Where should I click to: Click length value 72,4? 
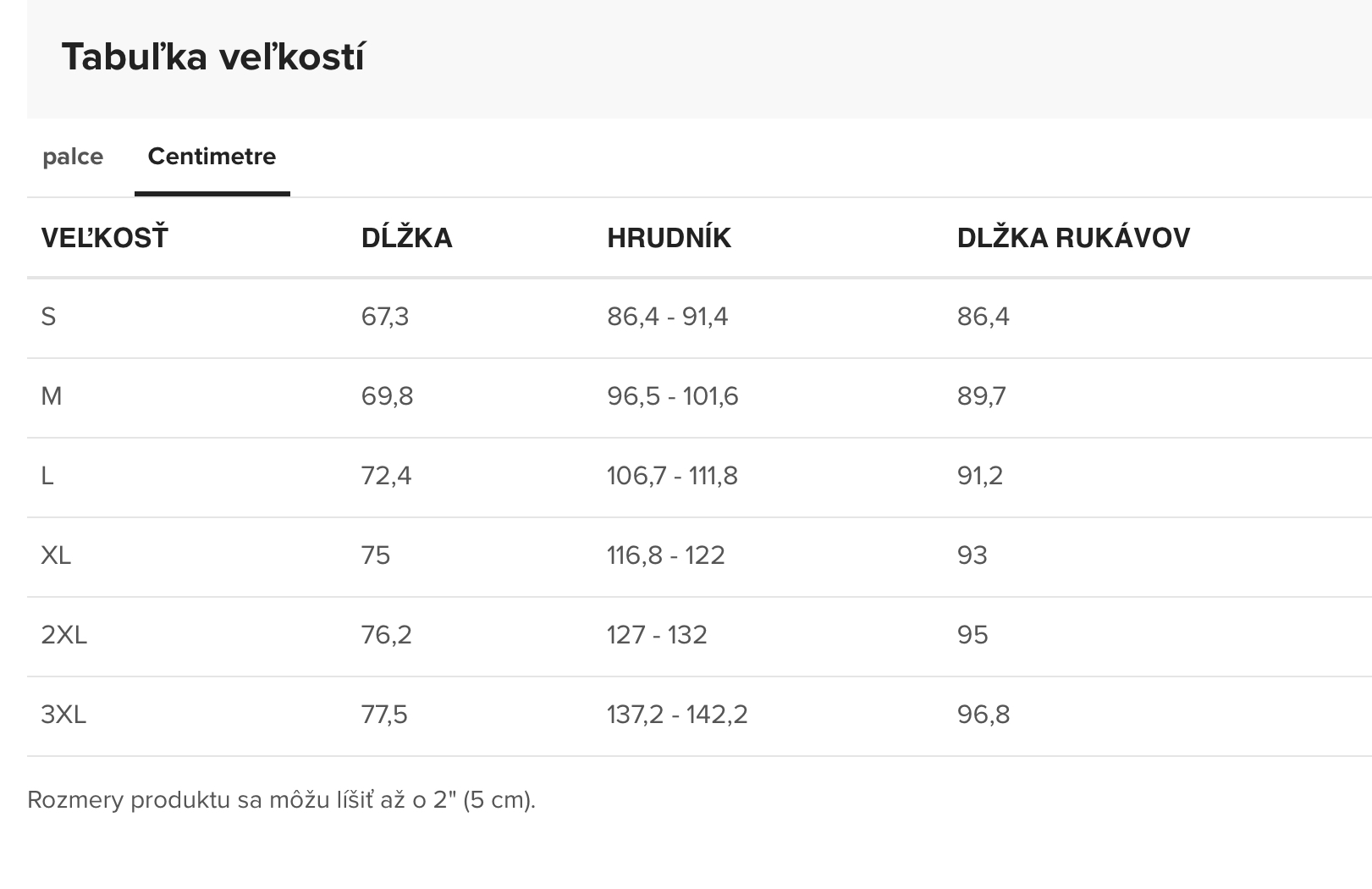point(386,476)
